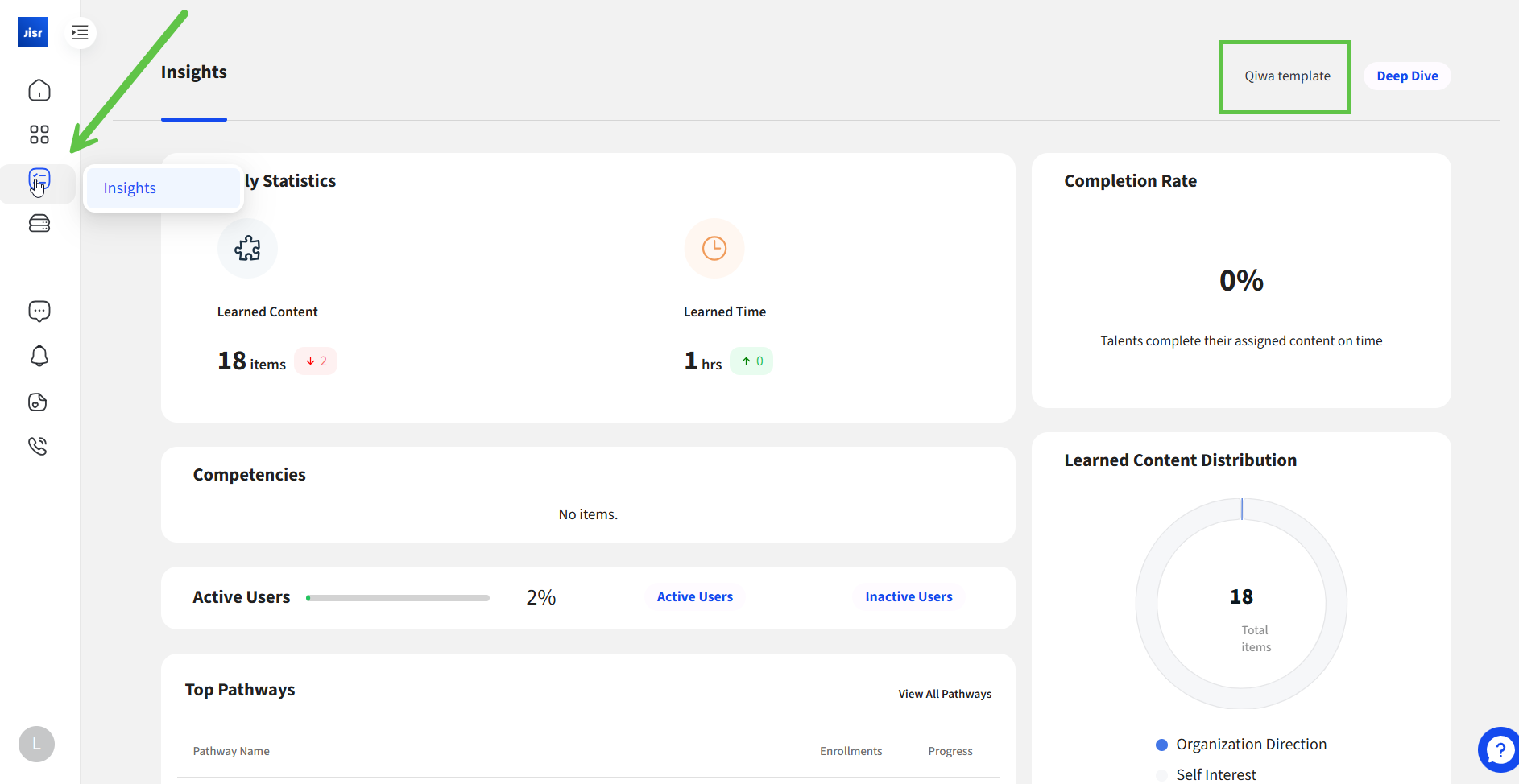Viewport: 1519px width, 784px height.
Task: Switch to the Insights tab
Action: [x=194, y=72]
